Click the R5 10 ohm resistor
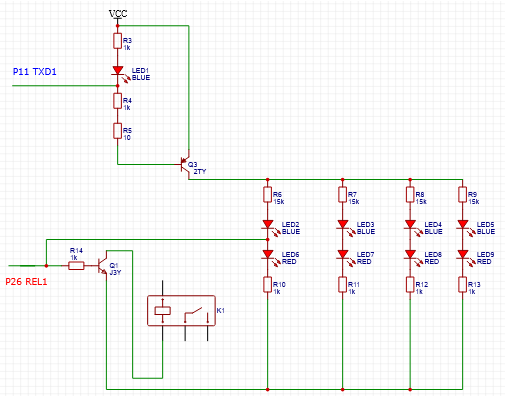505x396 pixels. coord(117,131)
